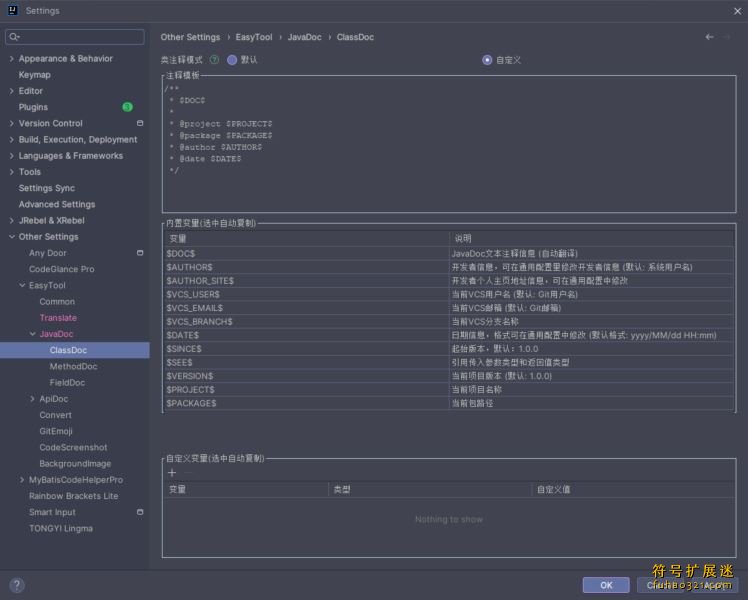Image resolution: width=748 pixels, height=600 pixels.
Task: Open CodeScreenshot settings
Action: tap(73, 447)
